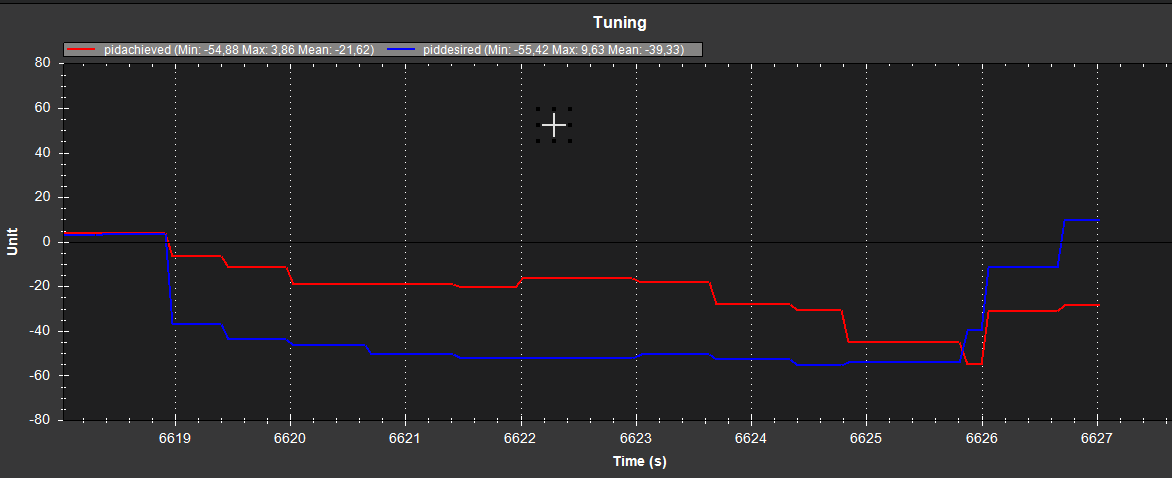Screen dimensions: 1172x478
Task: Click the pidachieved legend entry
Action: point(221,49)
